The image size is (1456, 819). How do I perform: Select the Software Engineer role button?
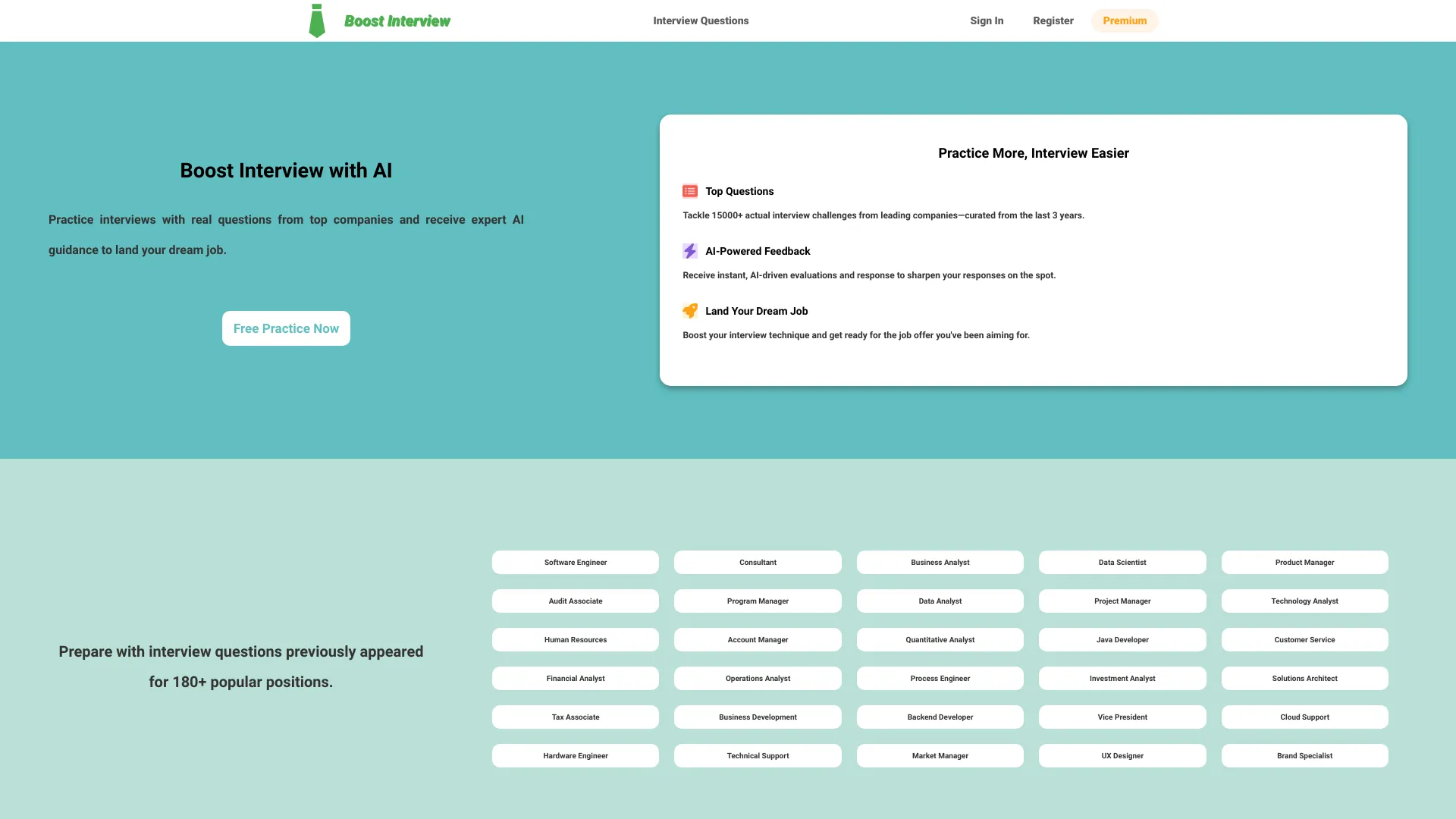point(575,562)
